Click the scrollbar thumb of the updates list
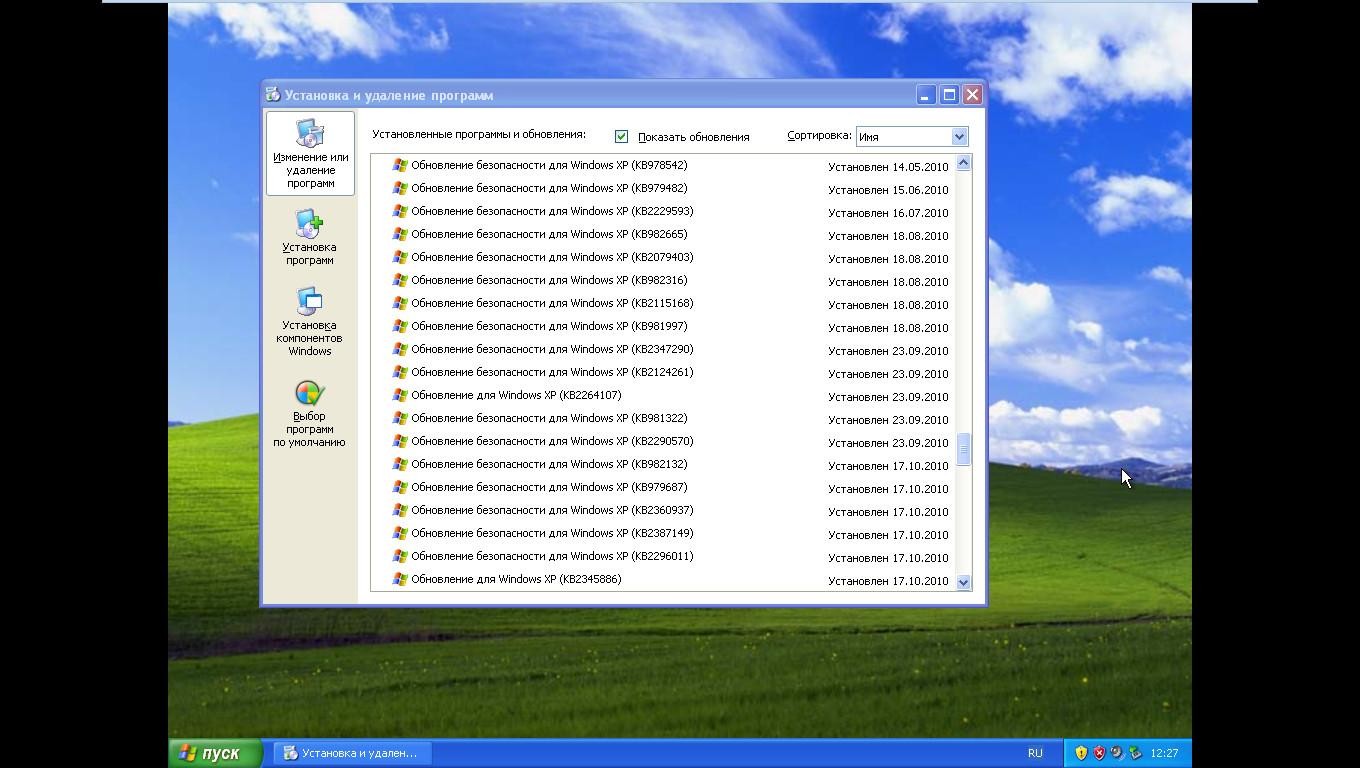Screen dimensions: 1360x768 [964, 450]
